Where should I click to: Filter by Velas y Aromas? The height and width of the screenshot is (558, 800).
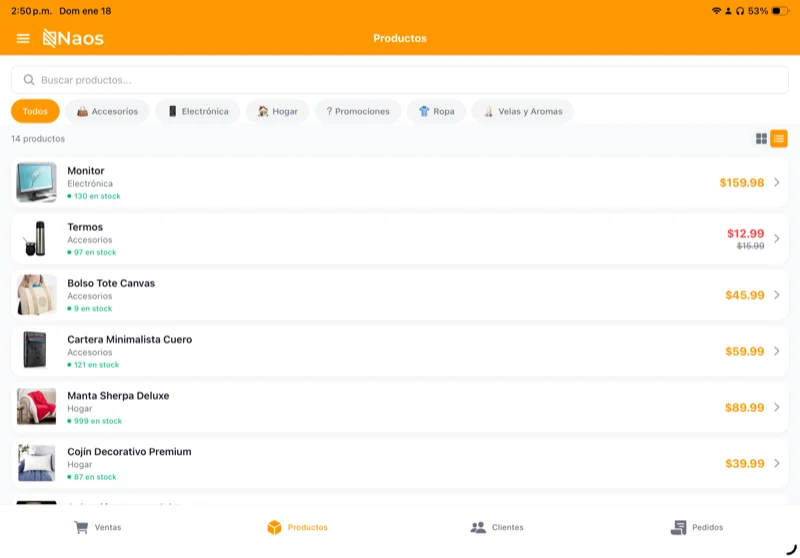[x=522, y=111]
